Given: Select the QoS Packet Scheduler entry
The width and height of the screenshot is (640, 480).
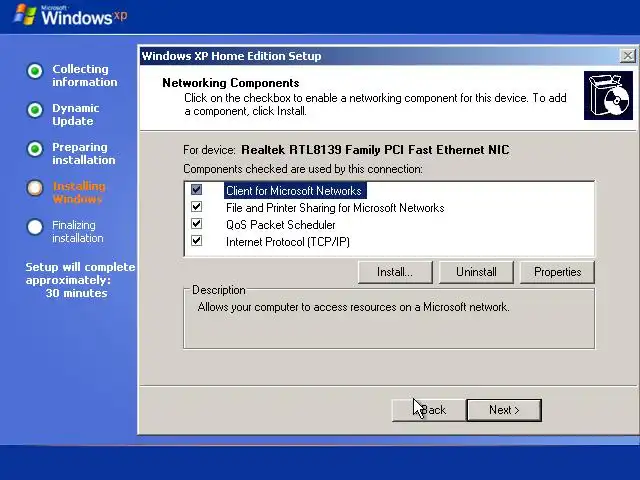Looking at the screenshot, I should point(280,224).
